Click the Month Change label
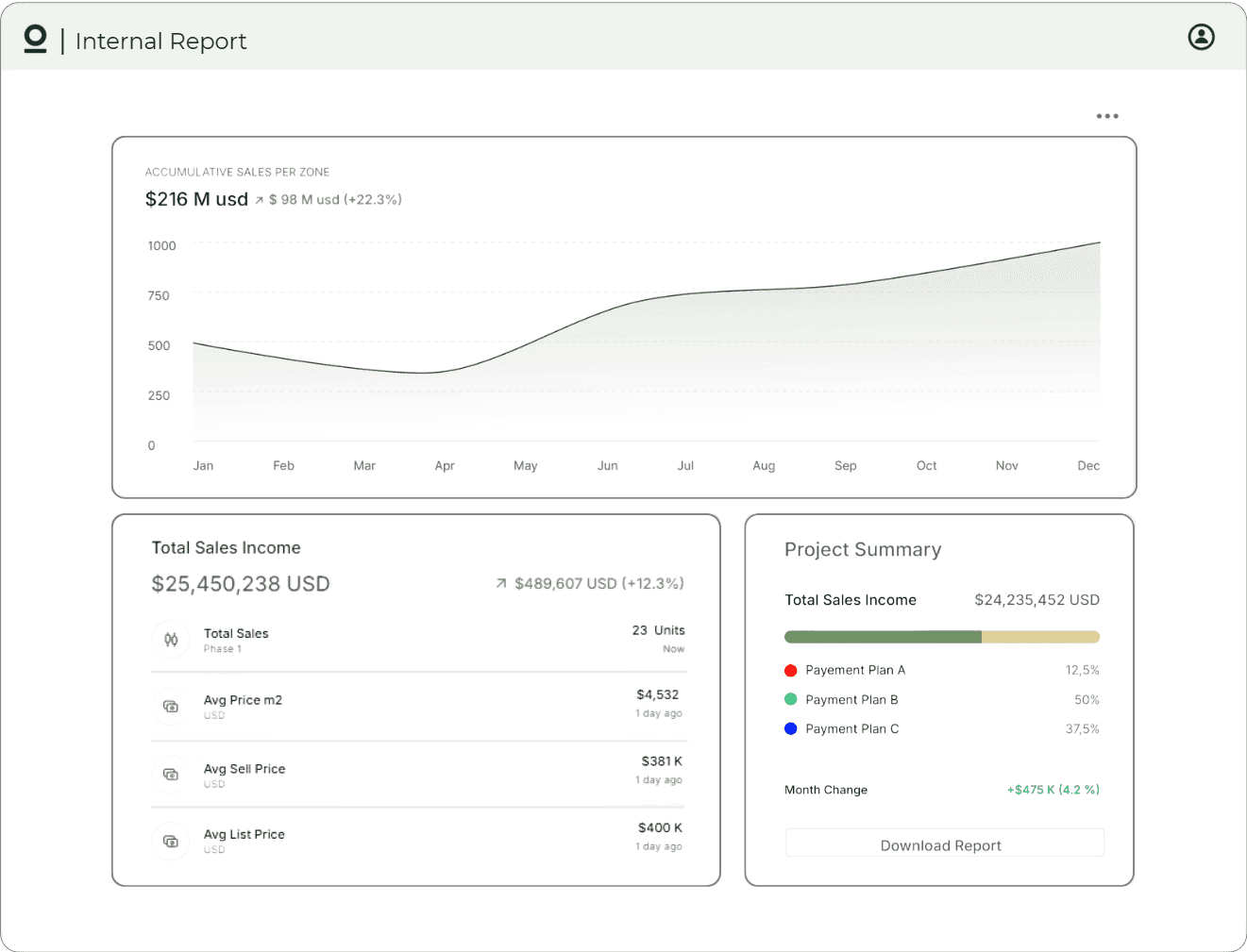The height and width of the screenshot is (952, 1247). tap(826, 791)
